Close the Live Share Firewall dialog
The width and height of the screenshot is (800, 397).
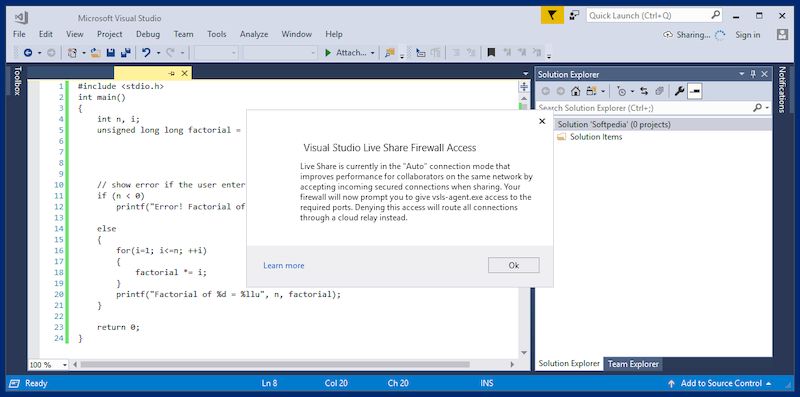tap(542, 121)
